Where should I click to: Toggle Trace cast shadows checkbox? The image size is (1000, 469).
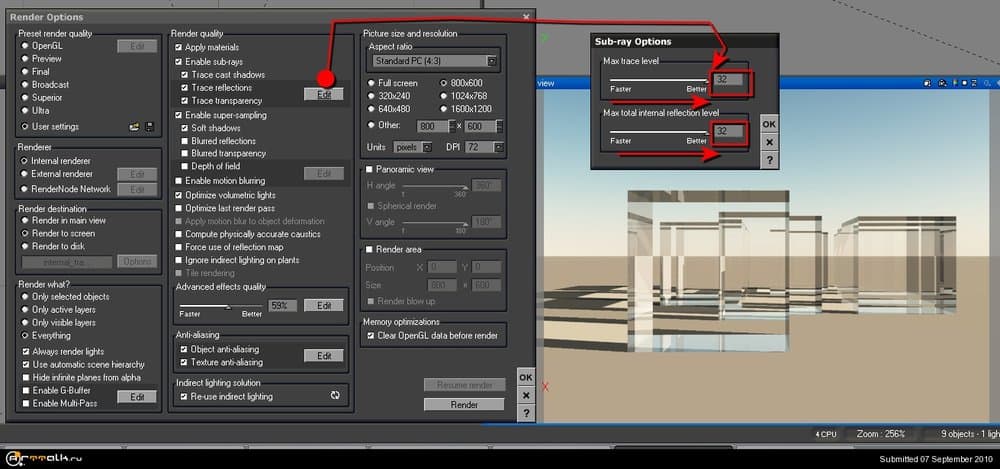coord(185,75)
